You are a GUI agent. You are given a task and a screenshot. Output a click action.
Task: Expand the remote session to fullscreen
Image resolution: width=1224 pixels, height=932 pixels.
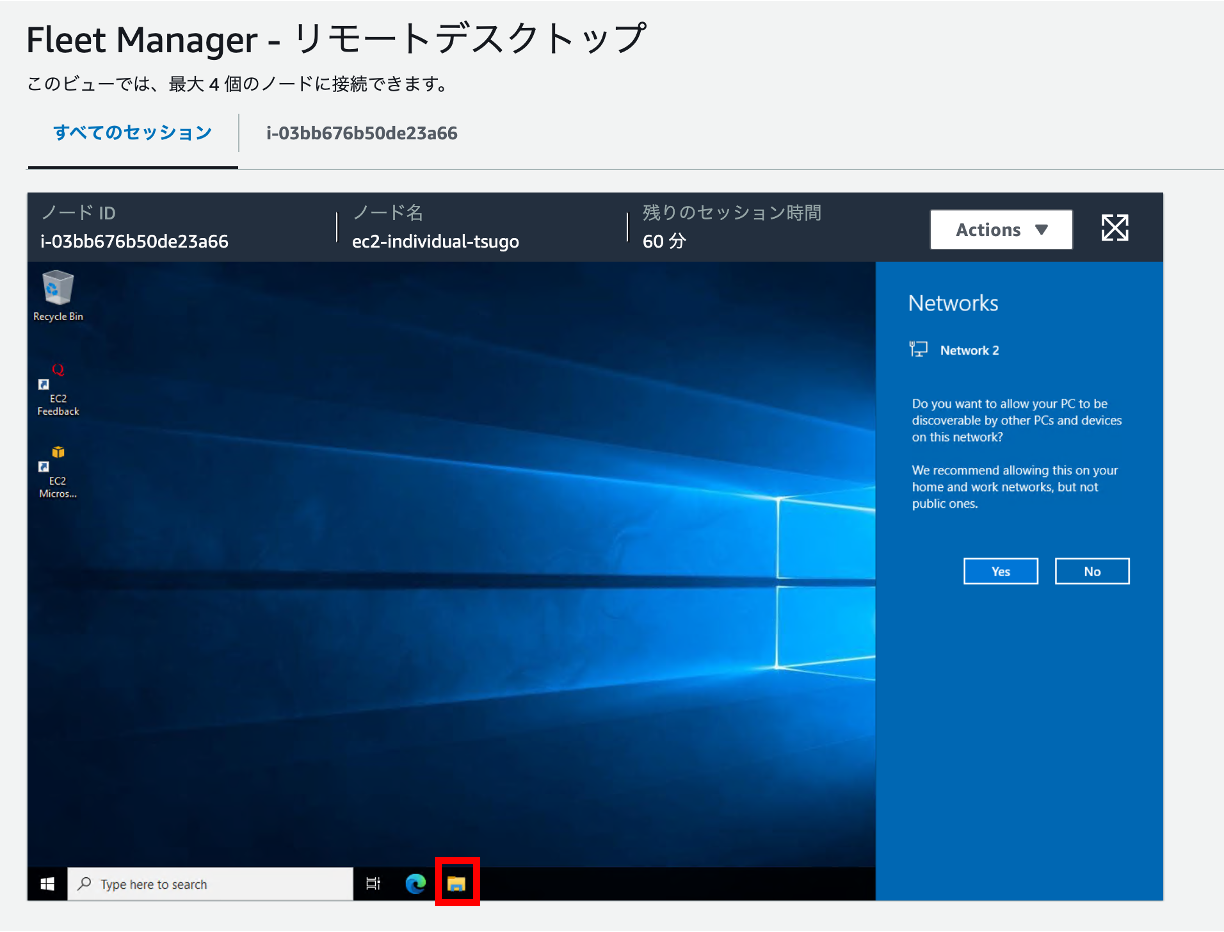click(x=1115, y=228)
